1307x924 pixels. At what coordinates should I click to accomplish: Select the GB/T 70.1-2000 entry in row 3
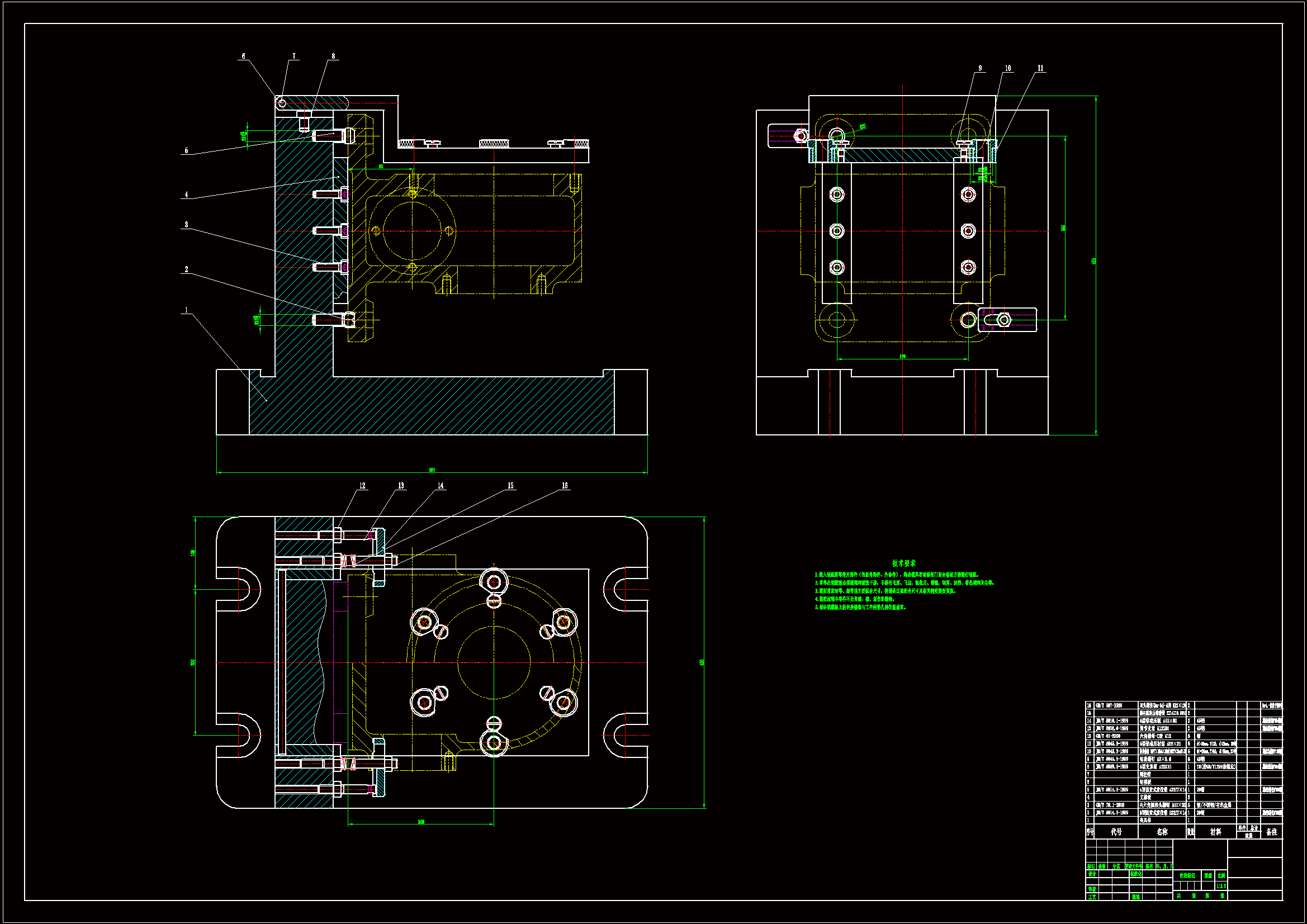click(1109, 805)
